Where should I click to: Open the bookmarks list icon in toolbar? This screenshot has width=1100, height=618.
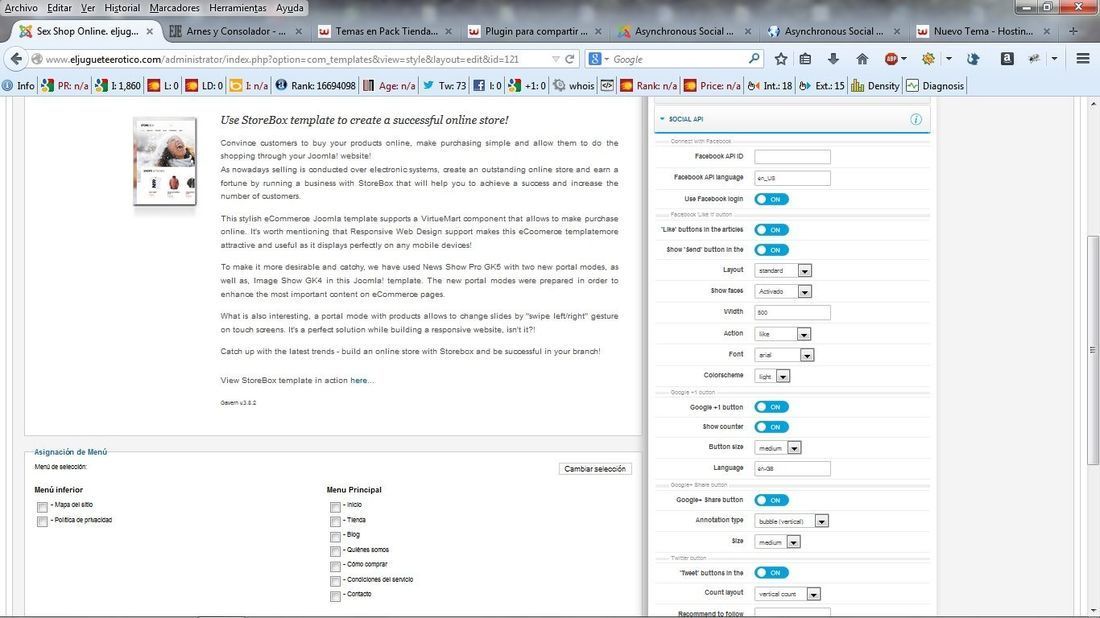coord(805,60)
